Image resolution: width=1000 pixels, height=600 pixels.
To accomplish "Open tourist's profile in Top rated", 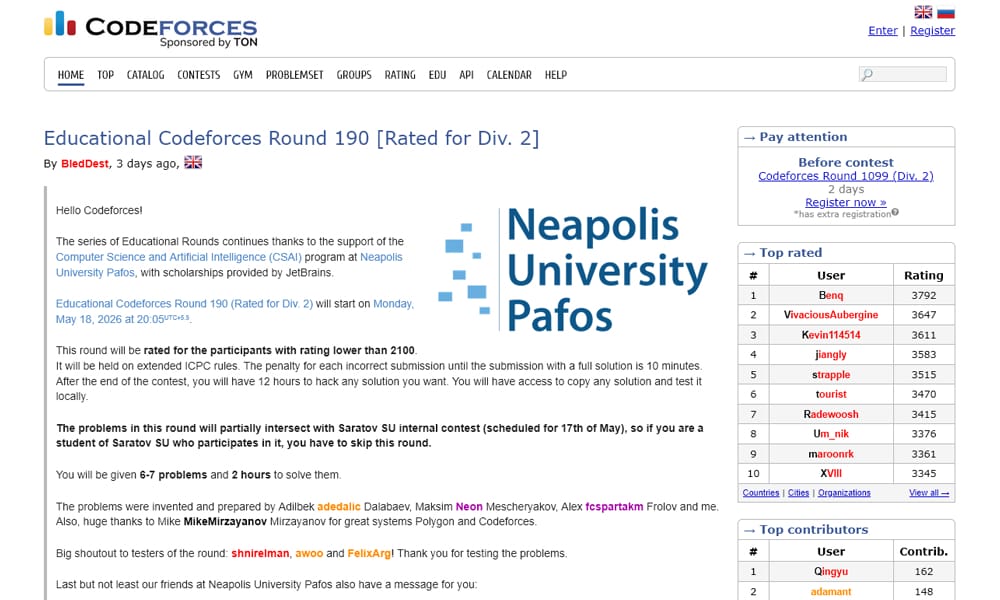I will point(831,394).
